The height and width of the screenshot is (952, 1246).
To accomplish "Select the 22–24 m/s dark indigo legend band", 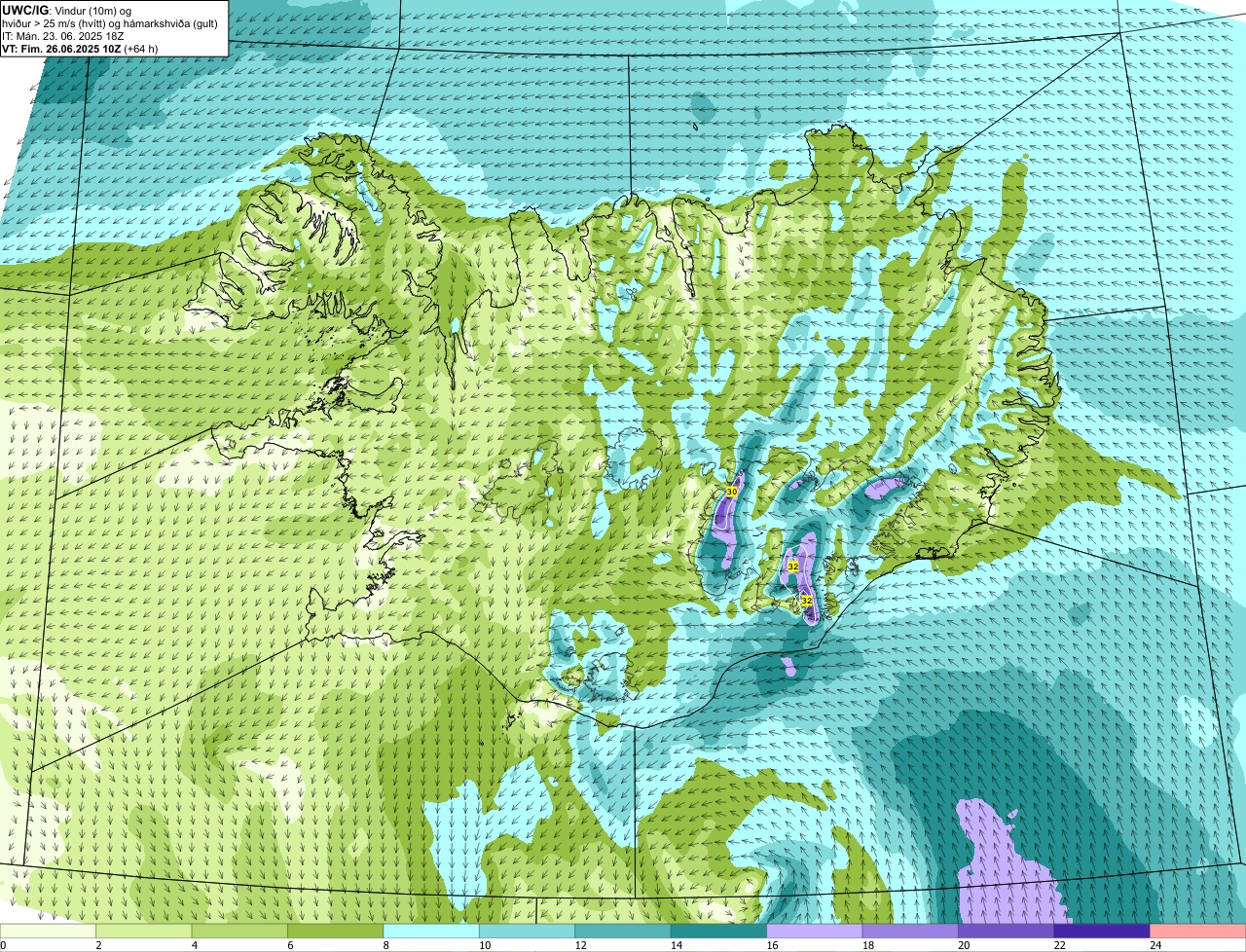I will (x=1102, y=931).
